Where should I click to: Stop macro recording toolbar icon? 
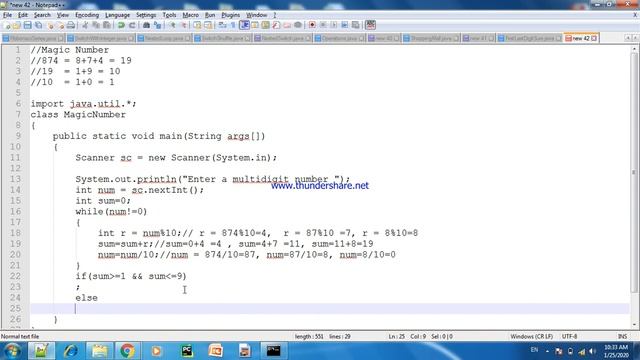point(323,25)
